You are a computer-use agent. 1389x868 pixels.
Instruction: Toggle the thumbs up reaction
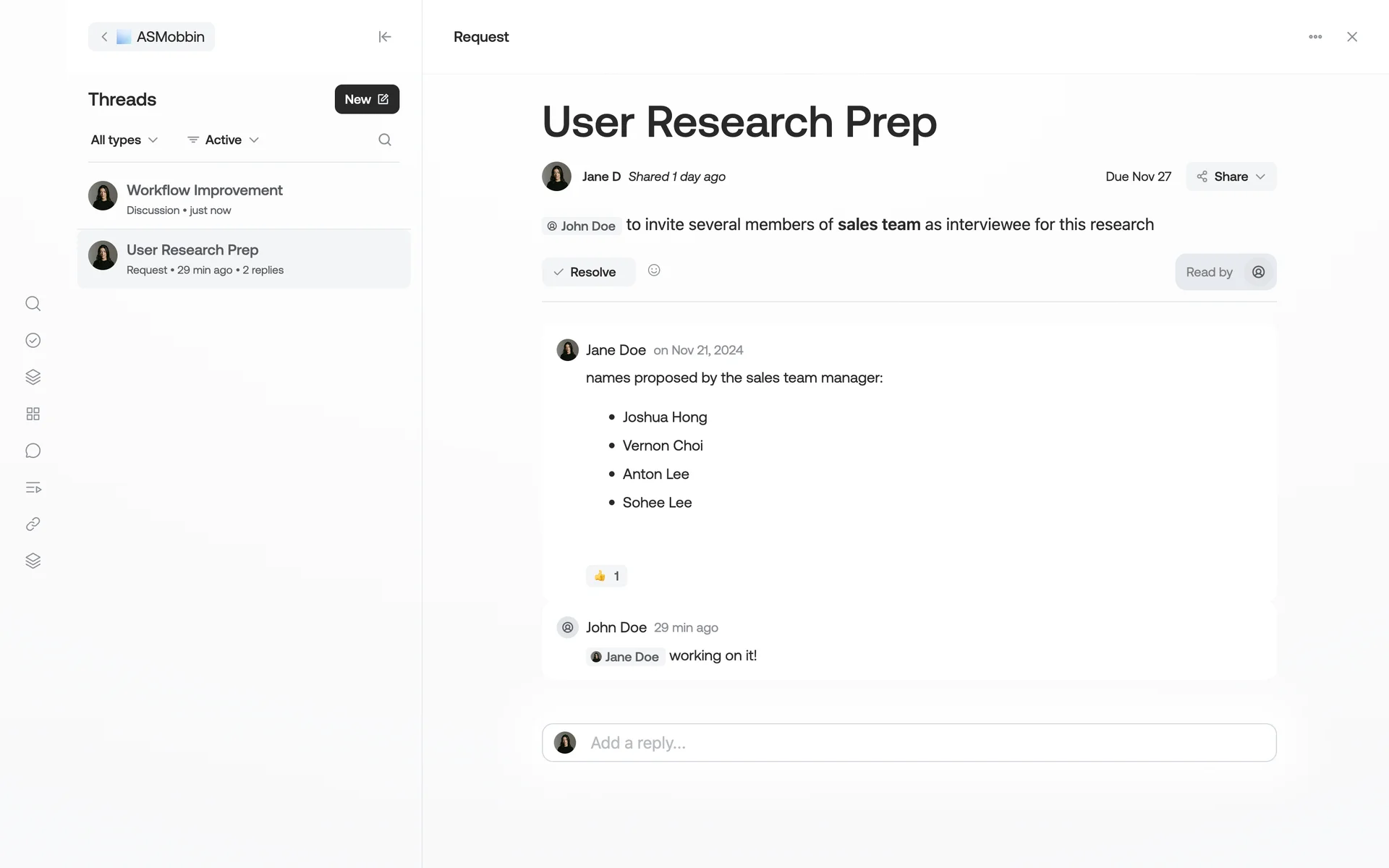(606, 576)
